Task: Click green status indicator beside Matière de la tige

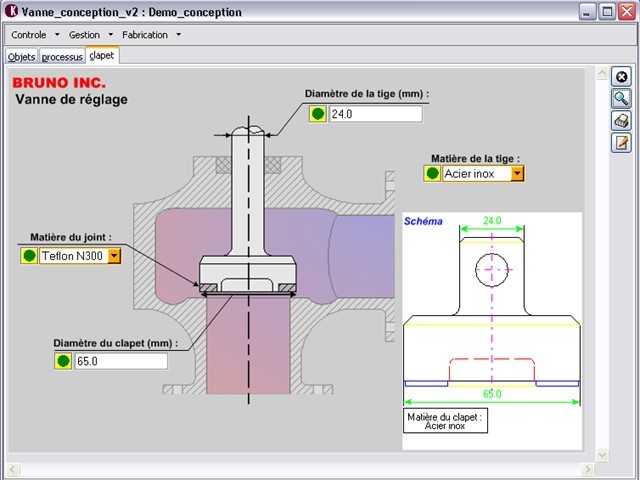Action: coord(432,173)
